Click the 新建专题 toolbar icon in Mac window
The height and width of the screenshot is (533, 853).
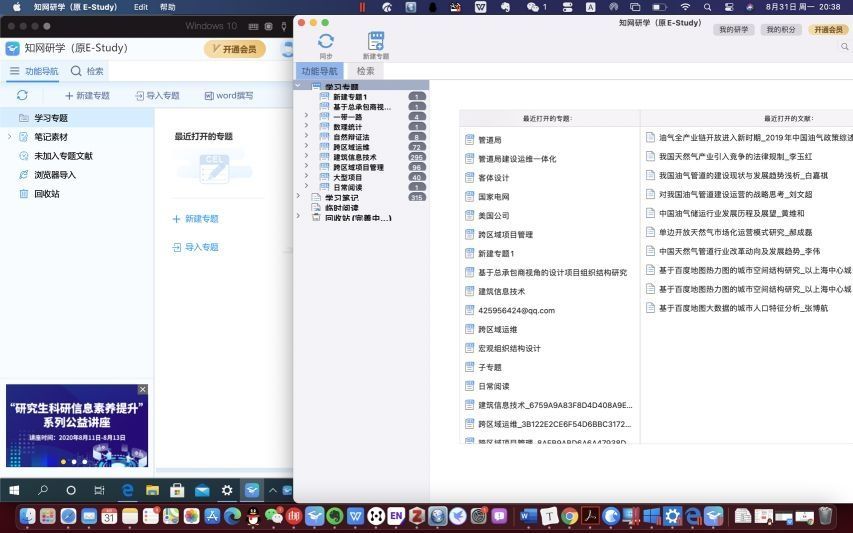point(376,41)
